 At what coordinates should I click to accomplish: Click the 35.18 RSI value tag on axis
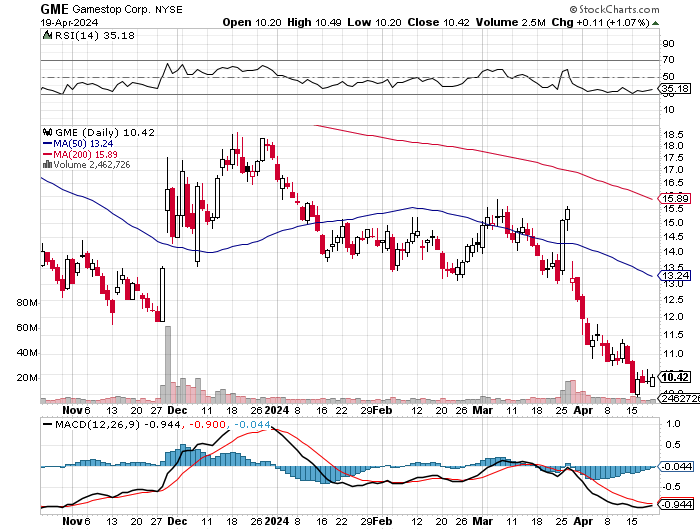[675, 88]
